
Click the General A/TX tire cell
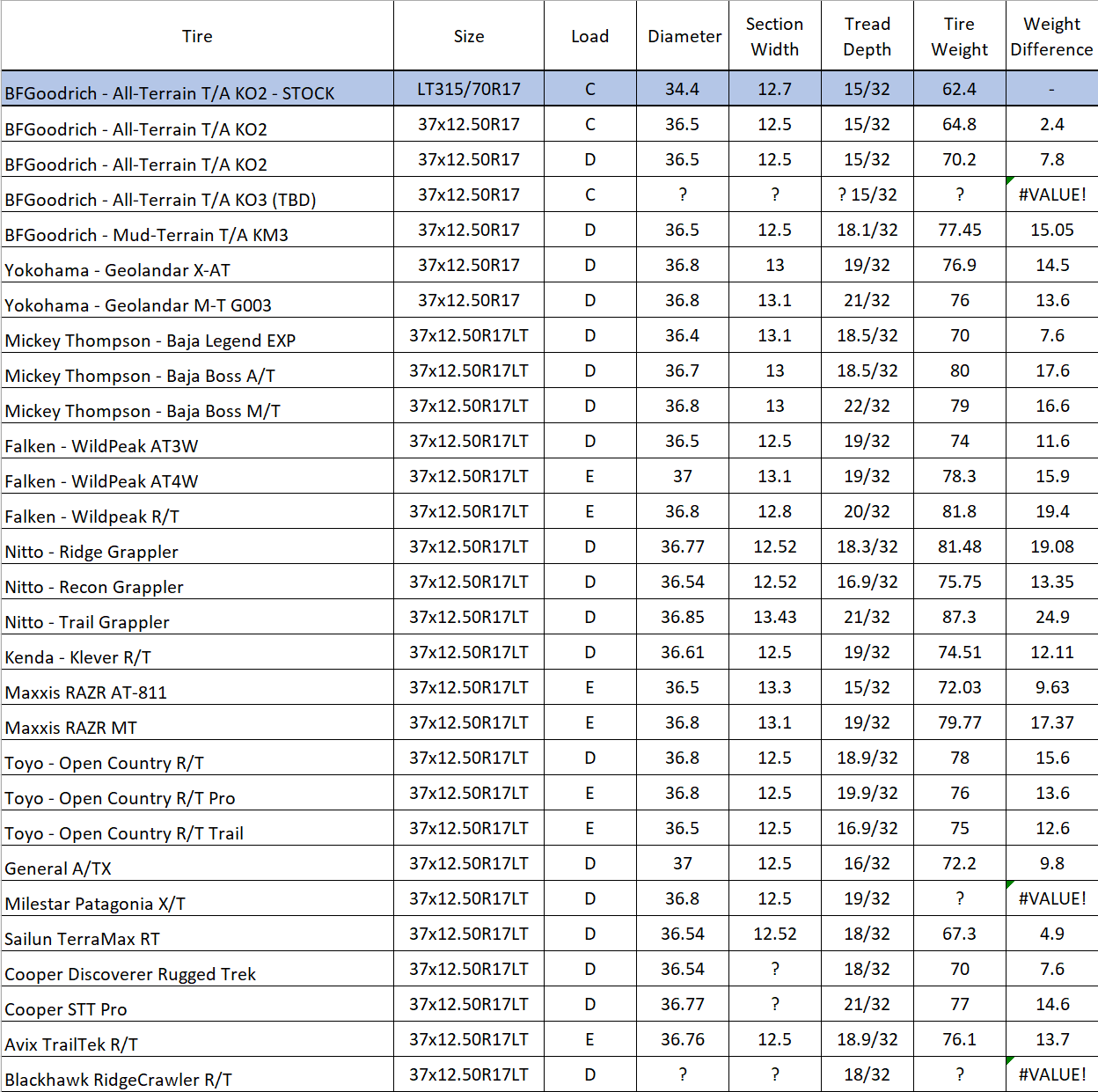tap(197, 863)
